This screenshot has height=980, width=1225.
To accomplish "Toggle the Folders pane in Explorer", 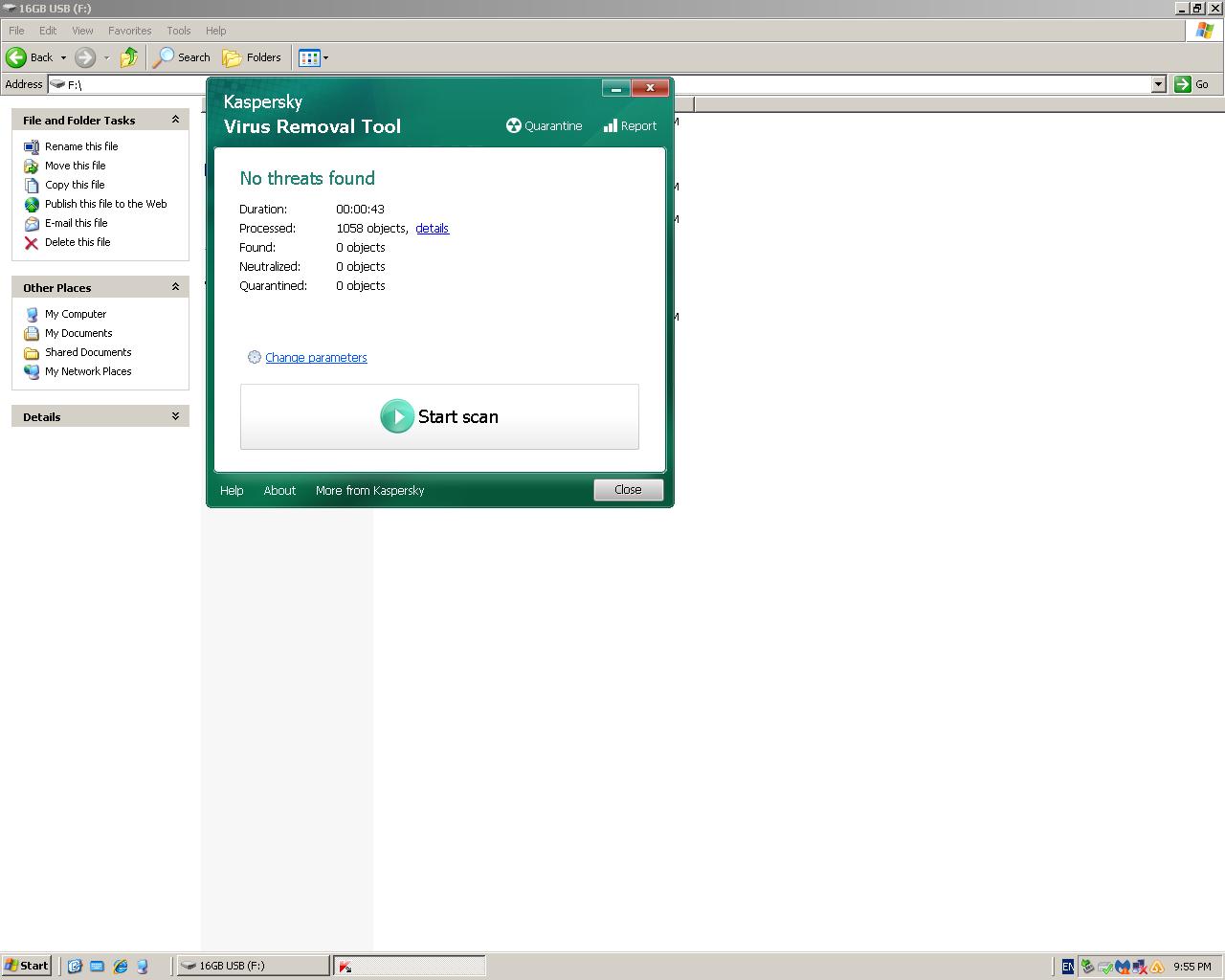I will [253, 57].
